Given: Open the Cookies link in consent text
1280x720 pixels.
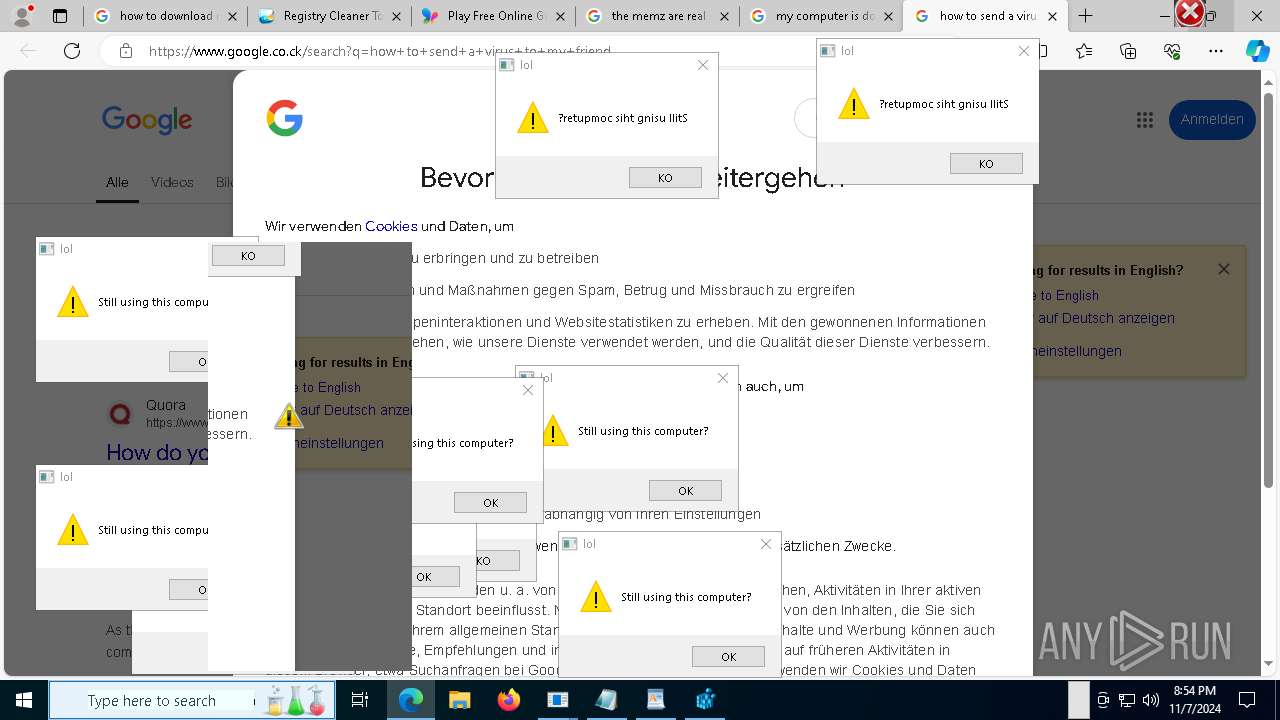Looking at the screenshot, I should tap(391, 226).
